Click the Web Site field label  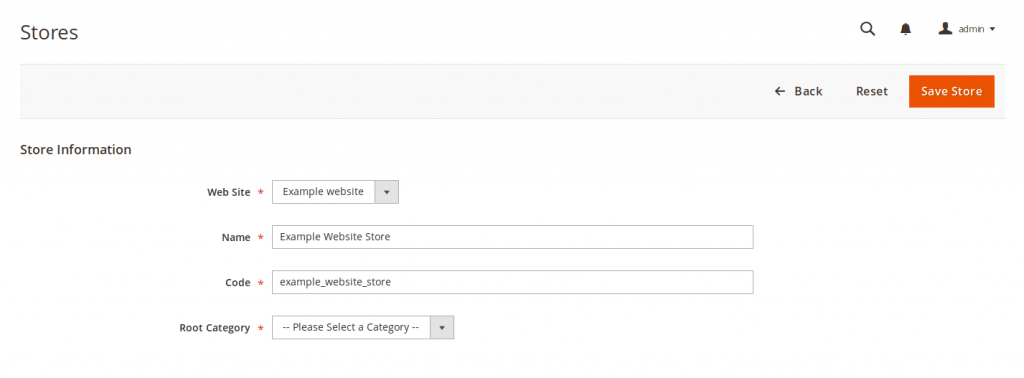tap(229, 193)
